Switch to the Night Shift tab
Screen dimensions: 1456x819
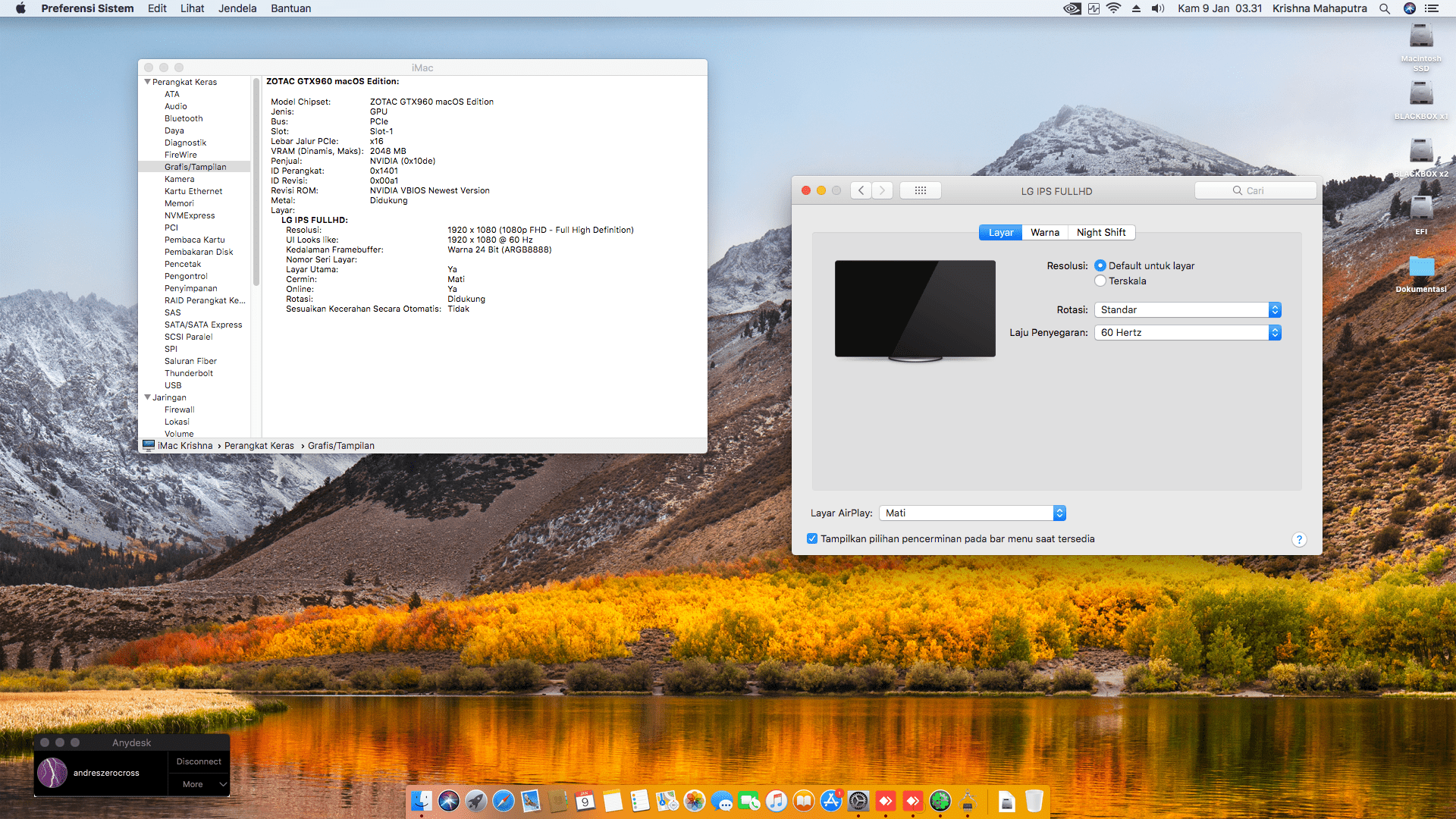click(1100, 232)
